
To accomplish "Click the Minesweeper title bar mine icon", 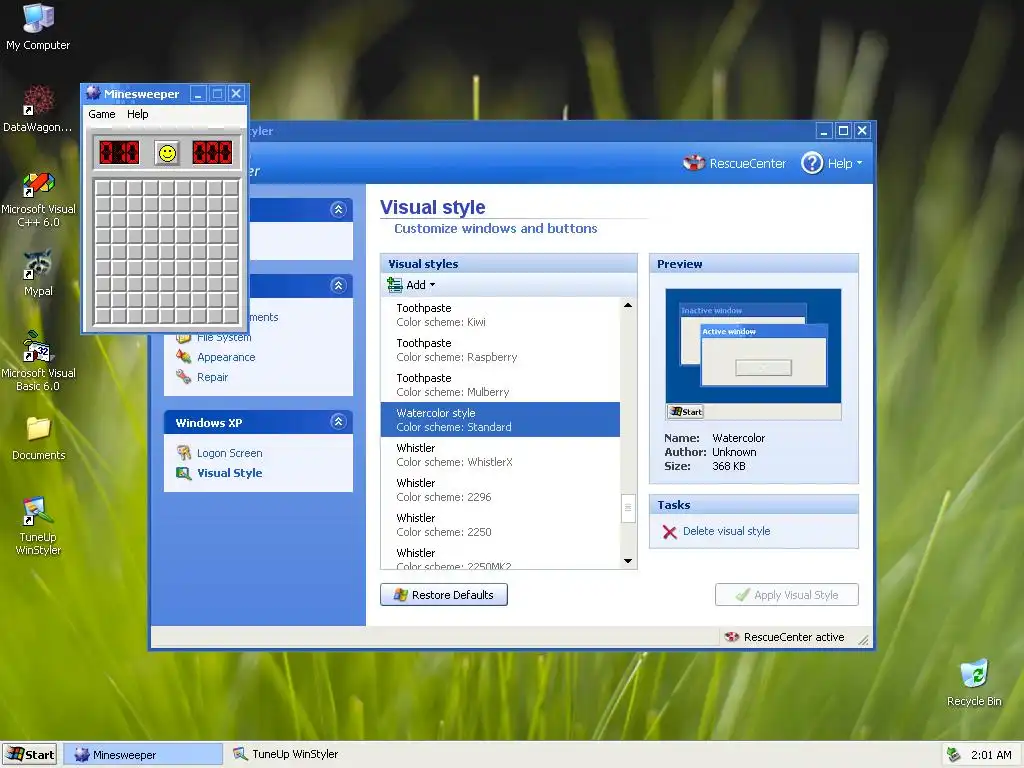I will 93,93.
